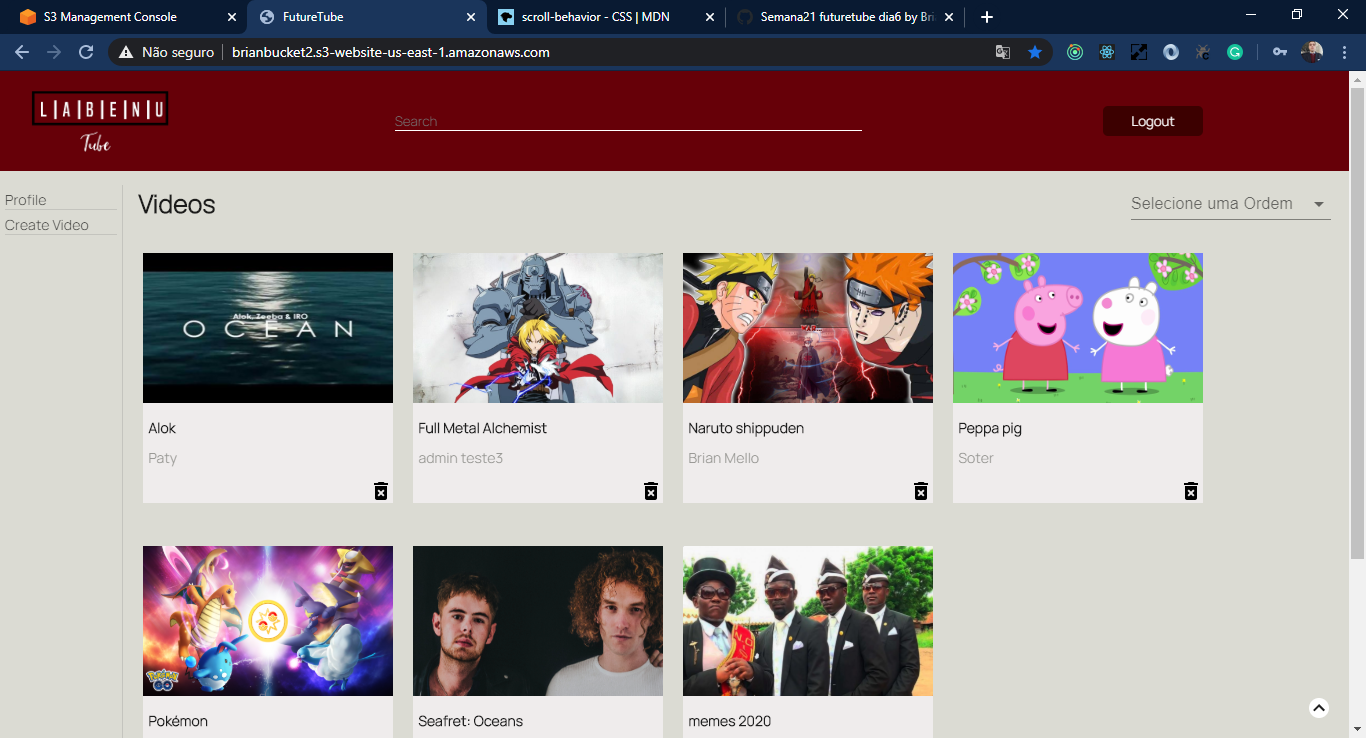Click the Pokémon title text
This screenshot has width=1366, height=738.
[x=178, y=721]
